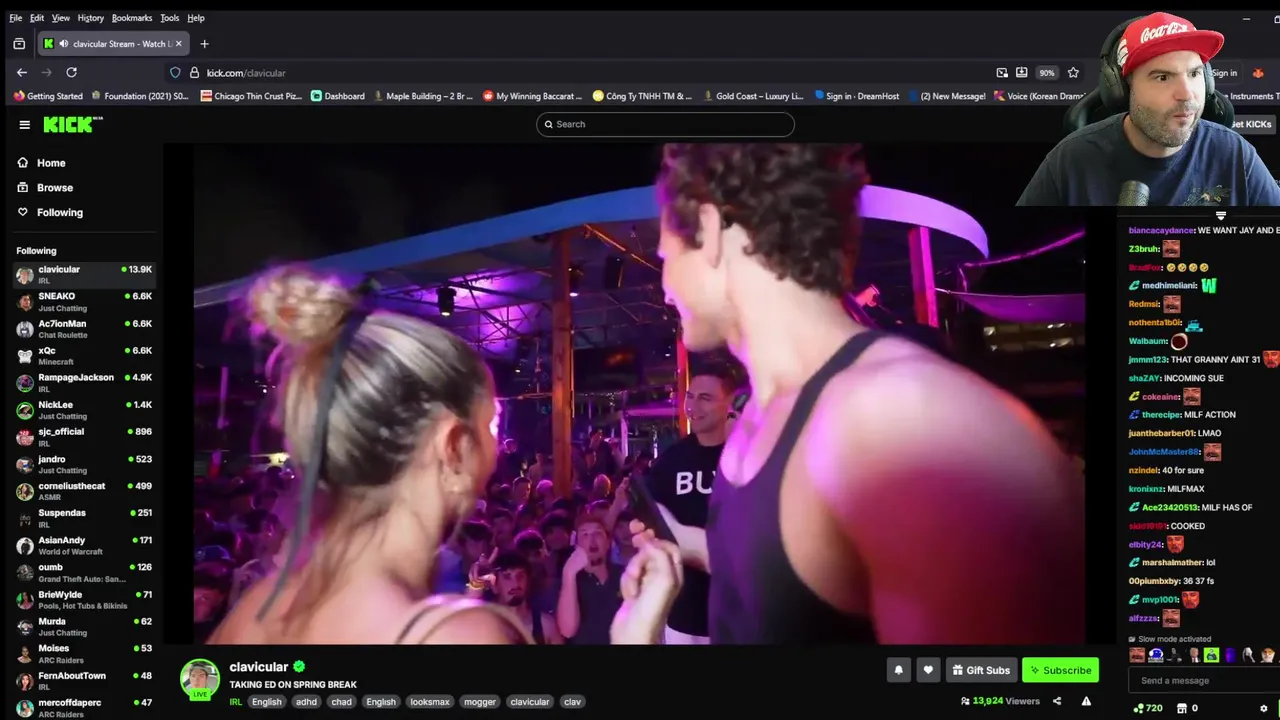Open a new browser tab

tap(204, 44)
